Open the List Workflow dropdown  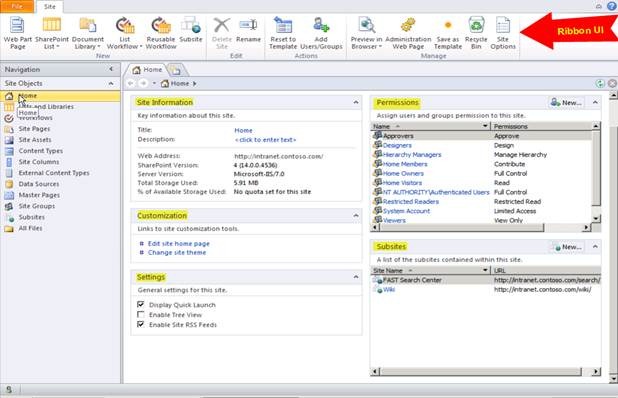pyautogui.click(x=125, y=33)
